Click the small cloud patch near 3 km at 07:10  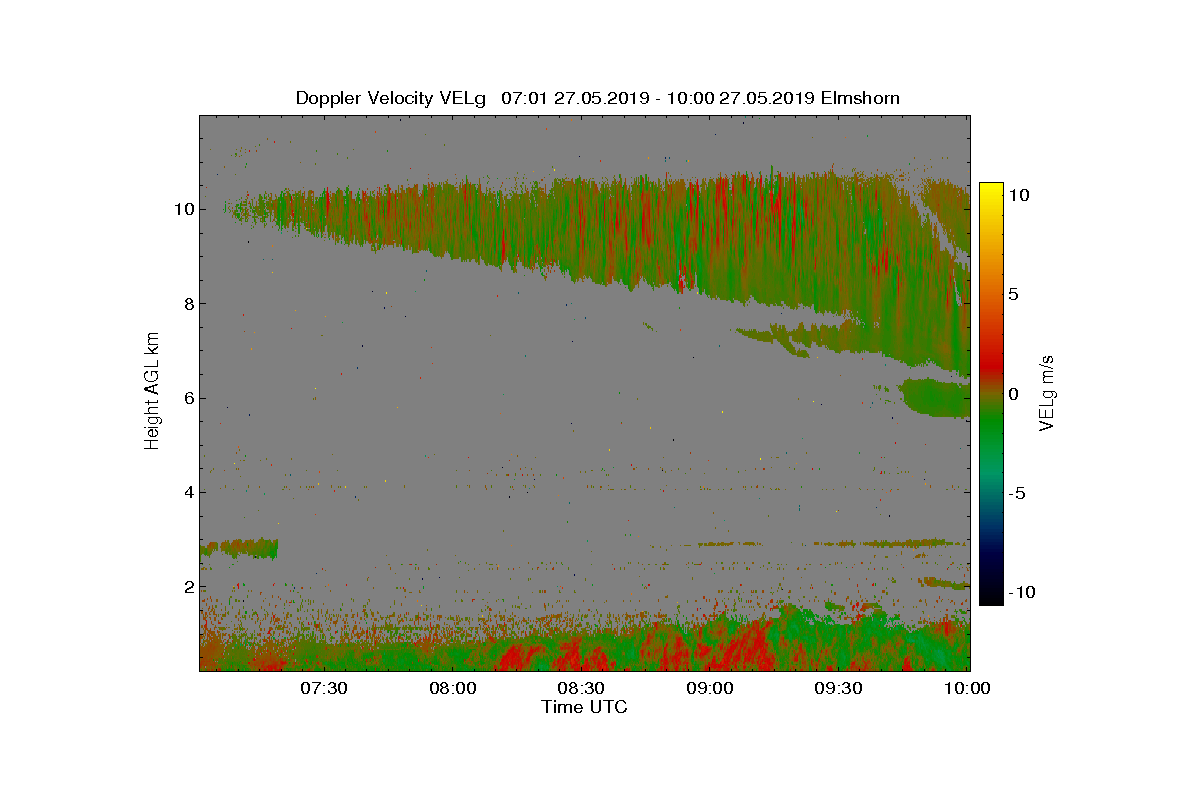point(239,548)
